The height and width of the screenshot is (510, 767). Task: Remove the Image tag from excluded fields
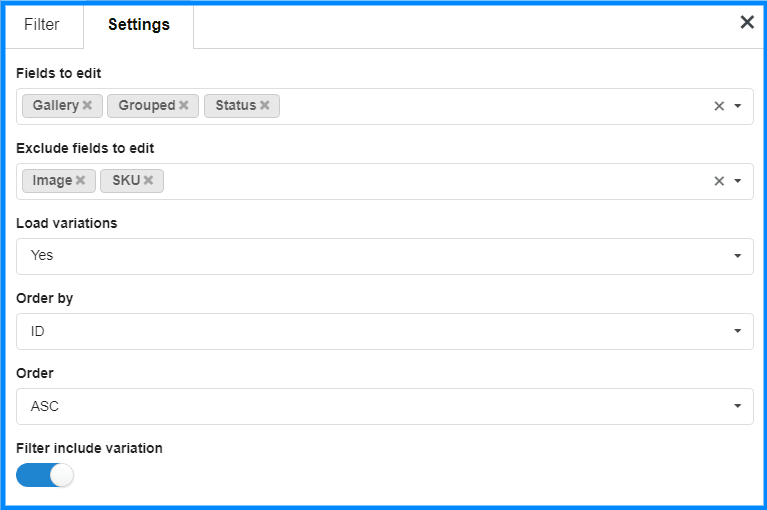pyautogui.click(x=80, y=180)
